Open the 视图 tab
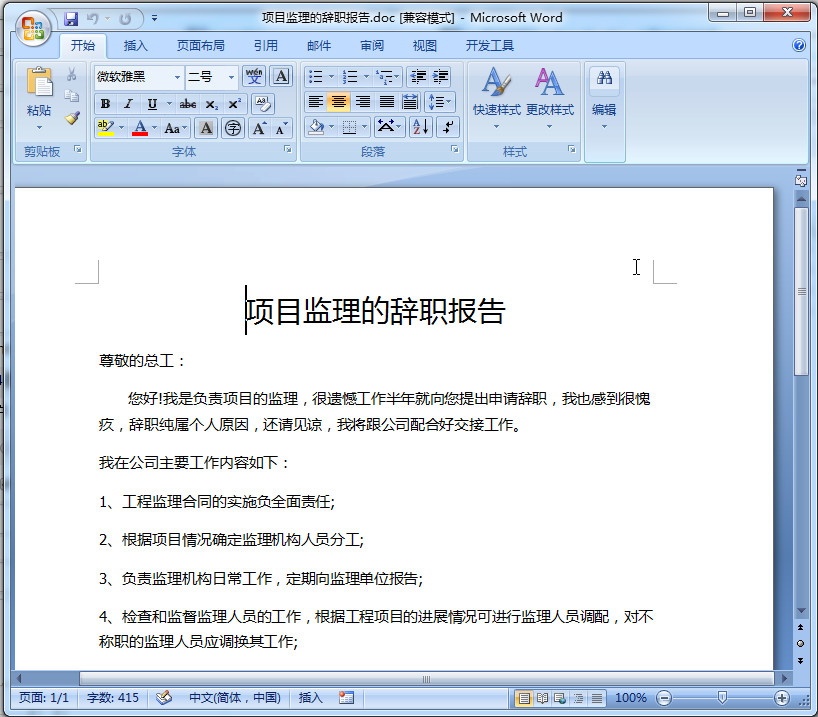The width and height of the screenshot is (818, 717). (x=425, y=46)
